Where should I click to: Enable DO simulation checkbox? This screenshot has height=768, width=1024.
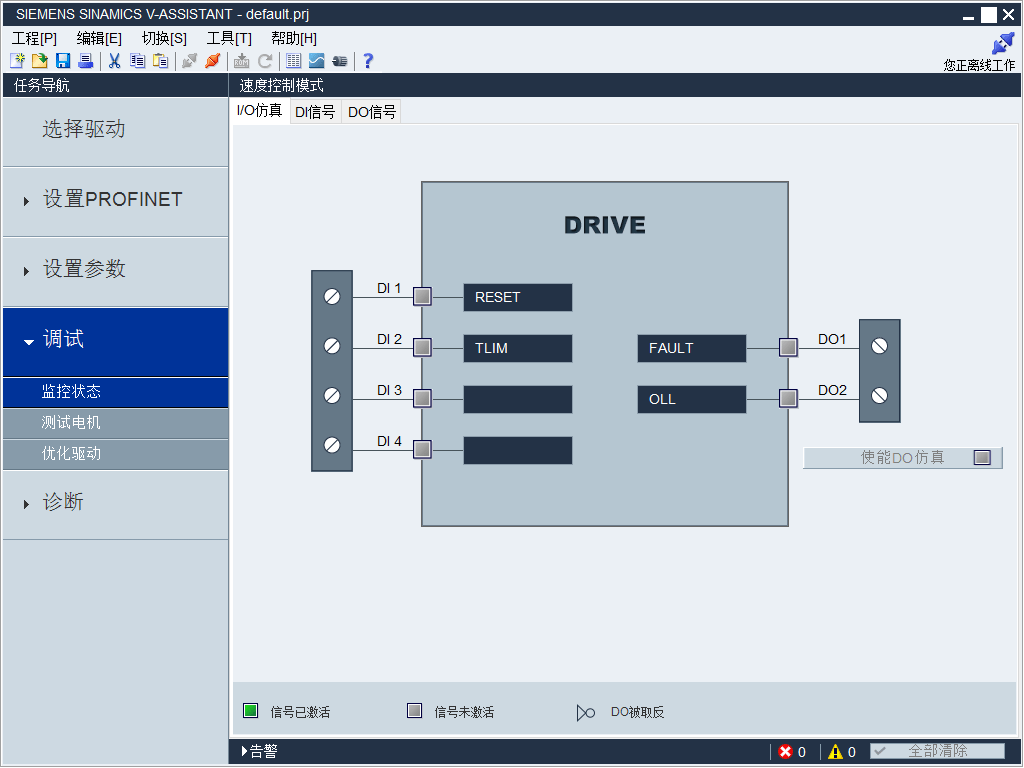tap(982, 458)
